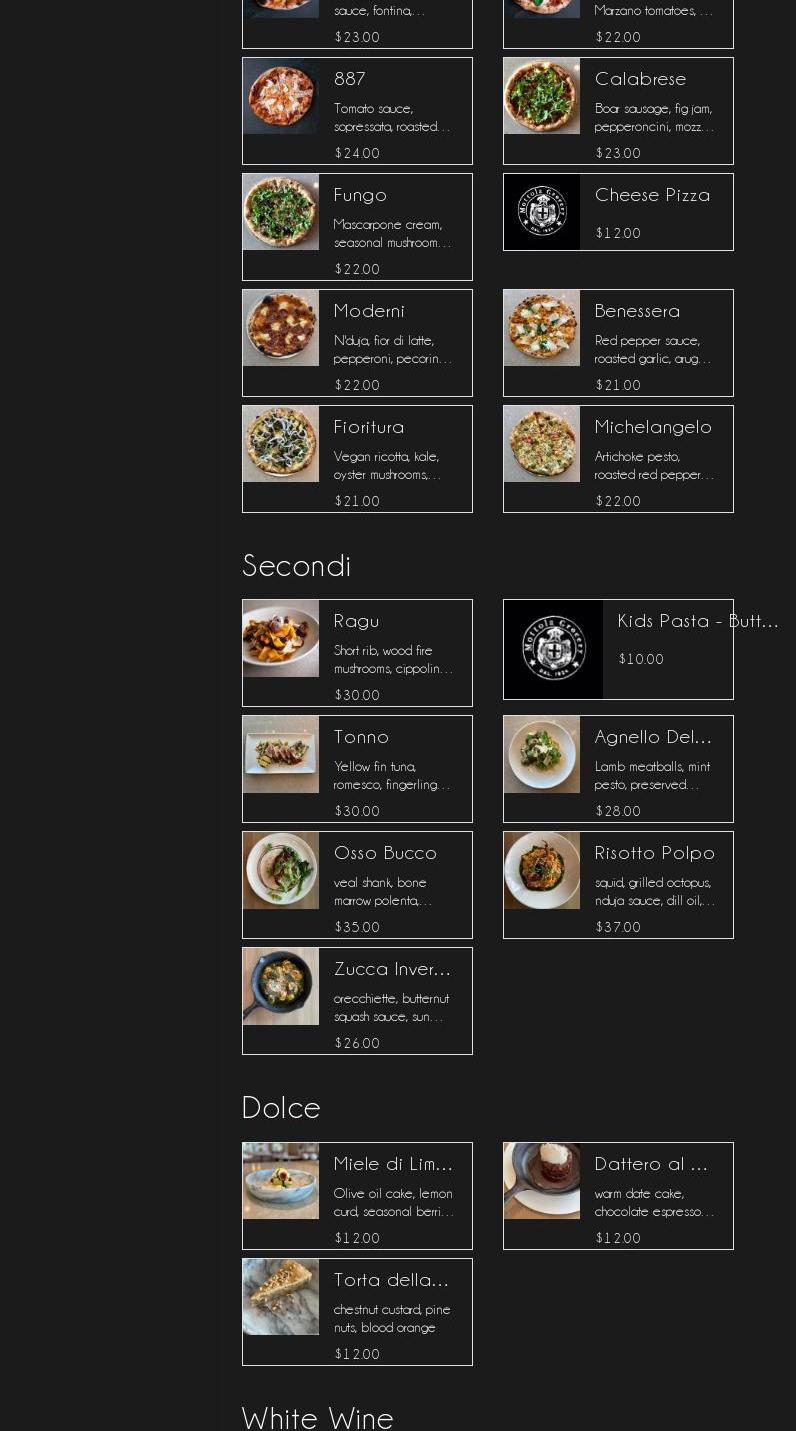Click the Osso Bucco dish image
Viewport: 796px width, 1431px height.
point(281,870)
